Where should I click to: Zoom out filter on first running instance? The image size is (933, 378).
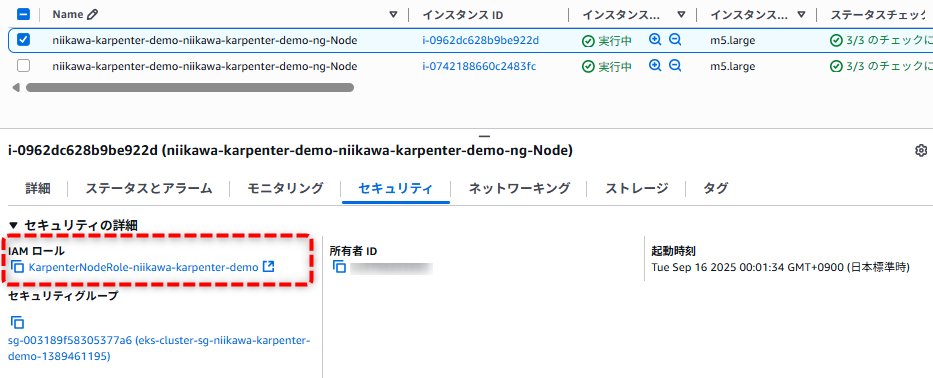(675, 40)
